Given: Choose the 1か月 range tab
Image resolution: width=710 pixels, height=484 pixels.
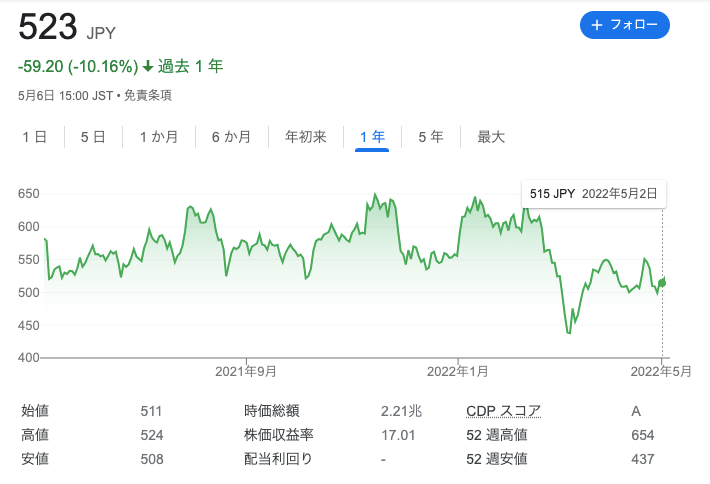Looking at the screenshot, I should (159, 137).
